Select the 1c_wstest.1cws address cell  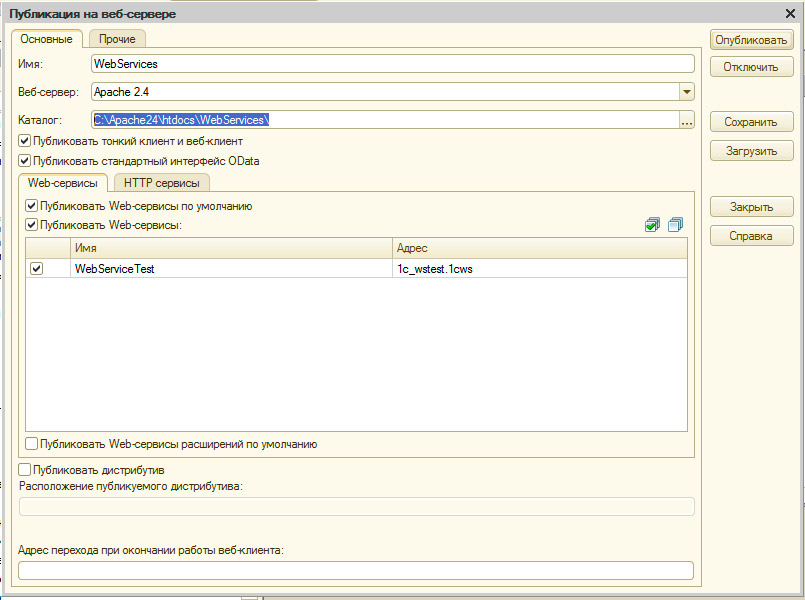point(540,268)
